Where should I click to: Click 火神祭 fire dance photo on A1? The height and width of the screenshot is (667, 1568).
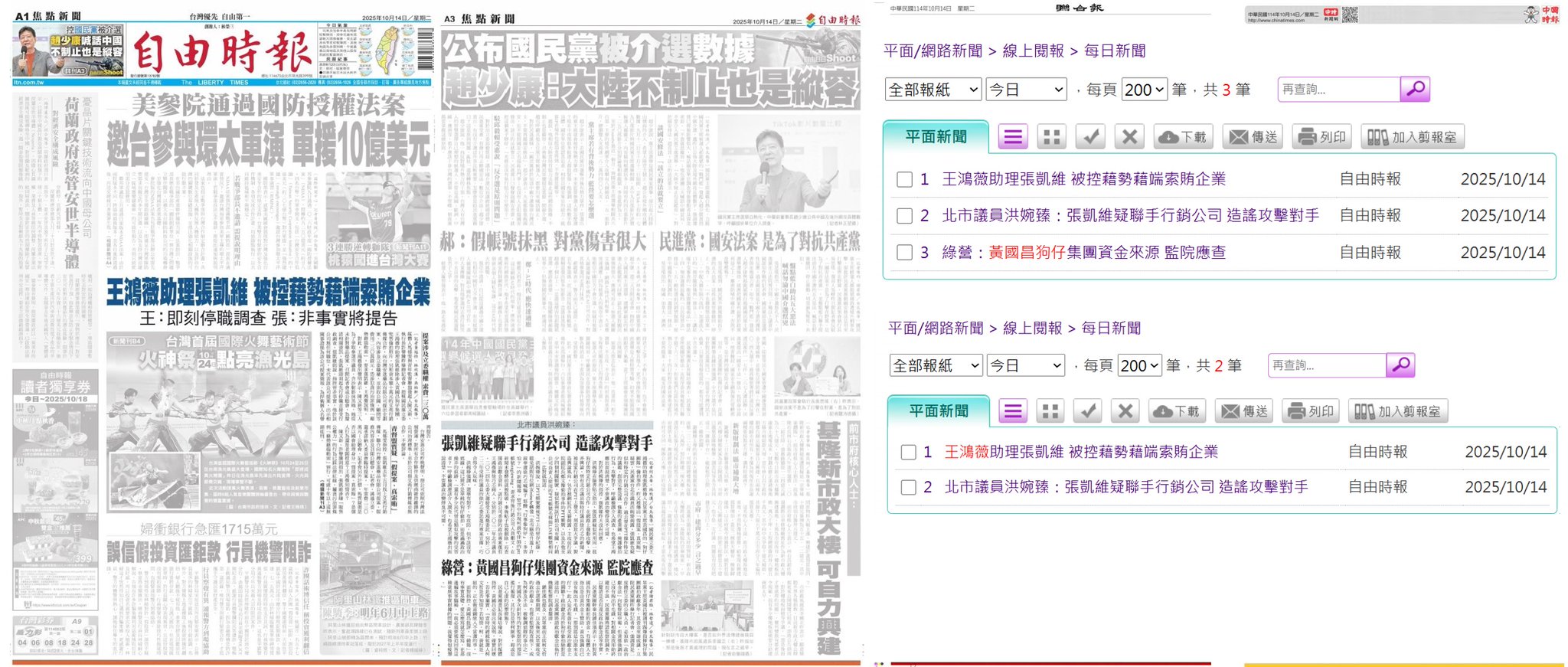[x=208, y=423]
